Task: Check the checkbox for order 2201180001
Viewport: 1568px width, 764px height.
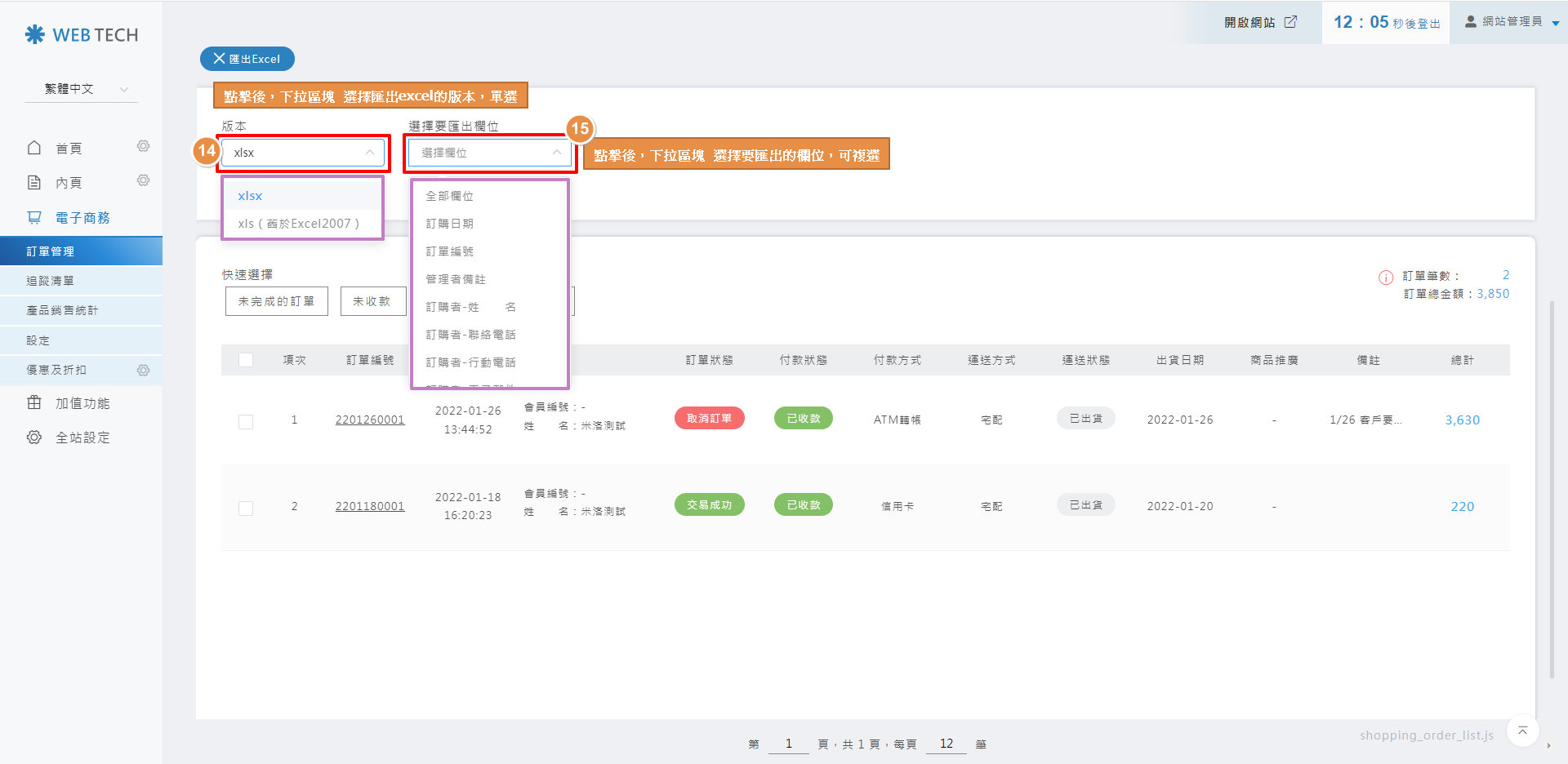Action: click(x=246, y=508)
